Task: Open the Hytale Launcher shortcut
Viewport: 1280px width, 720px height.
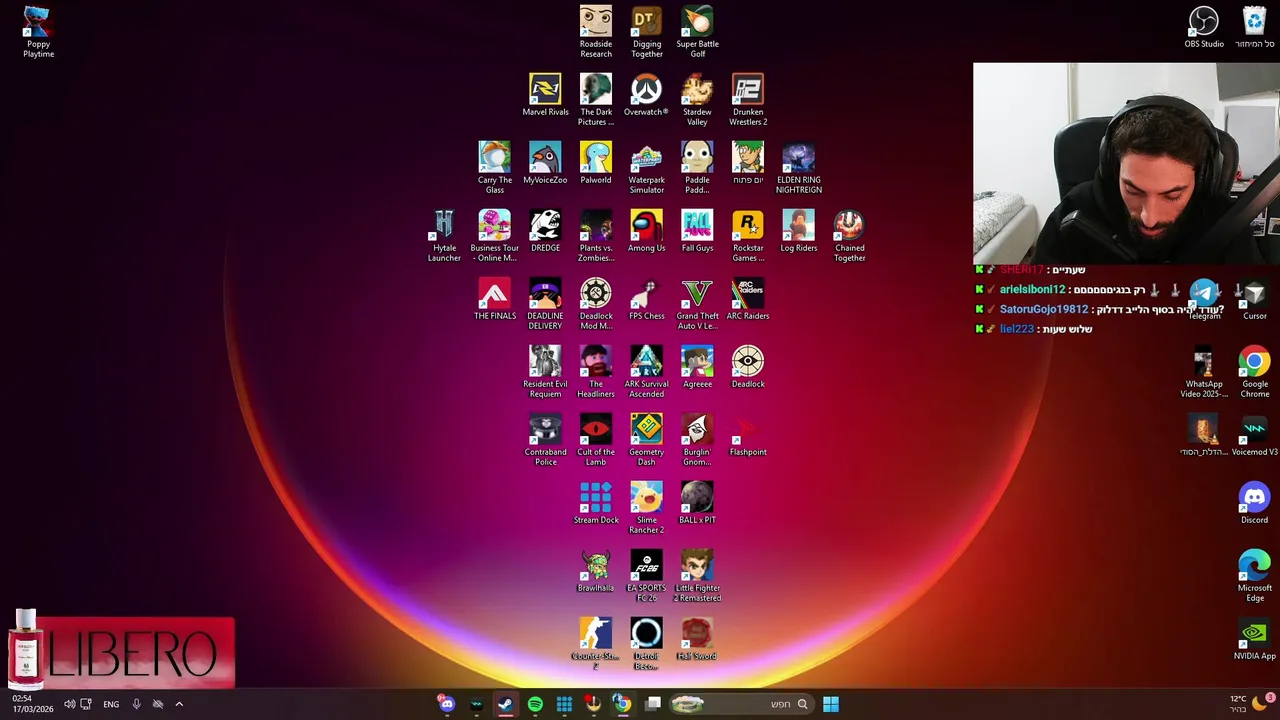Action: (444, 236)
